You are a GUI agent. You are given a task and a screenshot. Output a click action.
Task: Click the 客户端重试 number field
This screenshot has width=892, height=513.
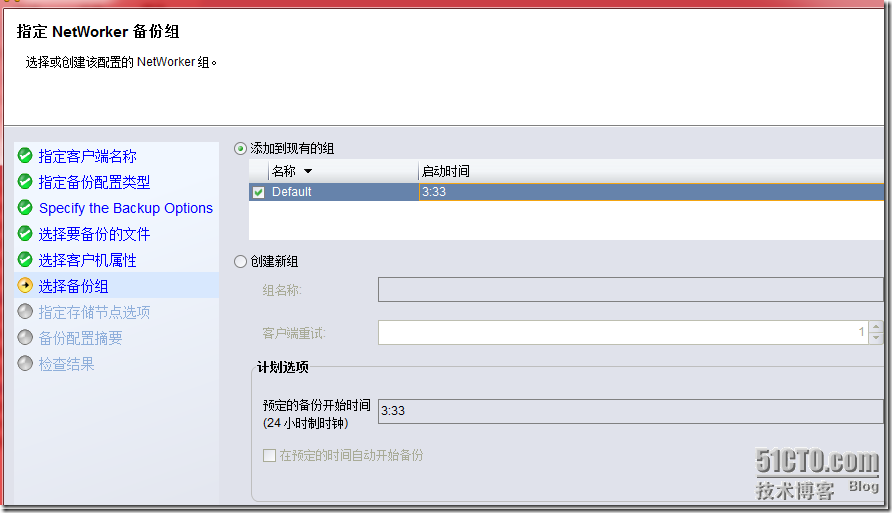(623, 332)
